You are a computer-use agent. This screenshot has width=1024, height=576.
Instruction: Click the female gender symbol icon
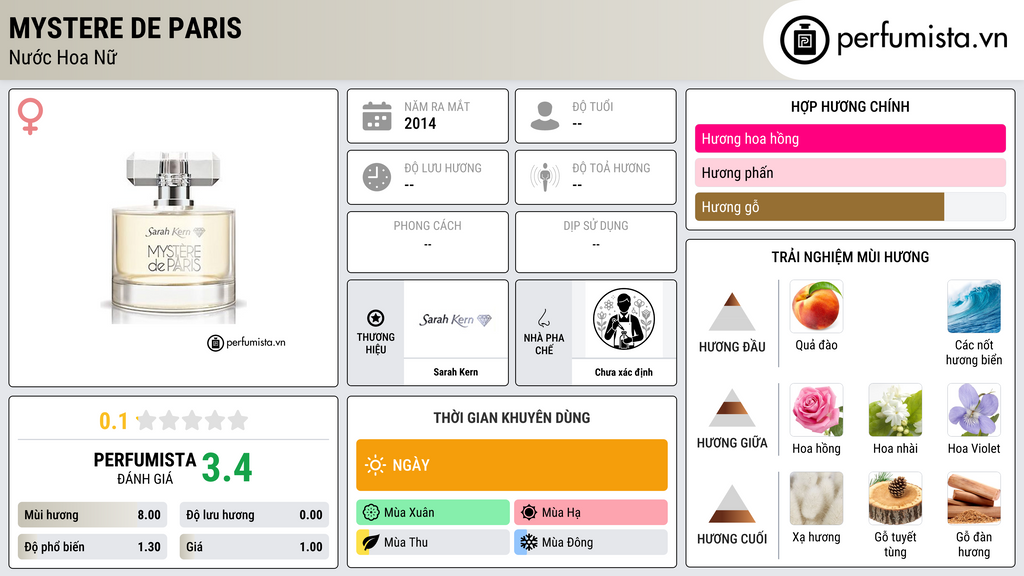[30, 116]
